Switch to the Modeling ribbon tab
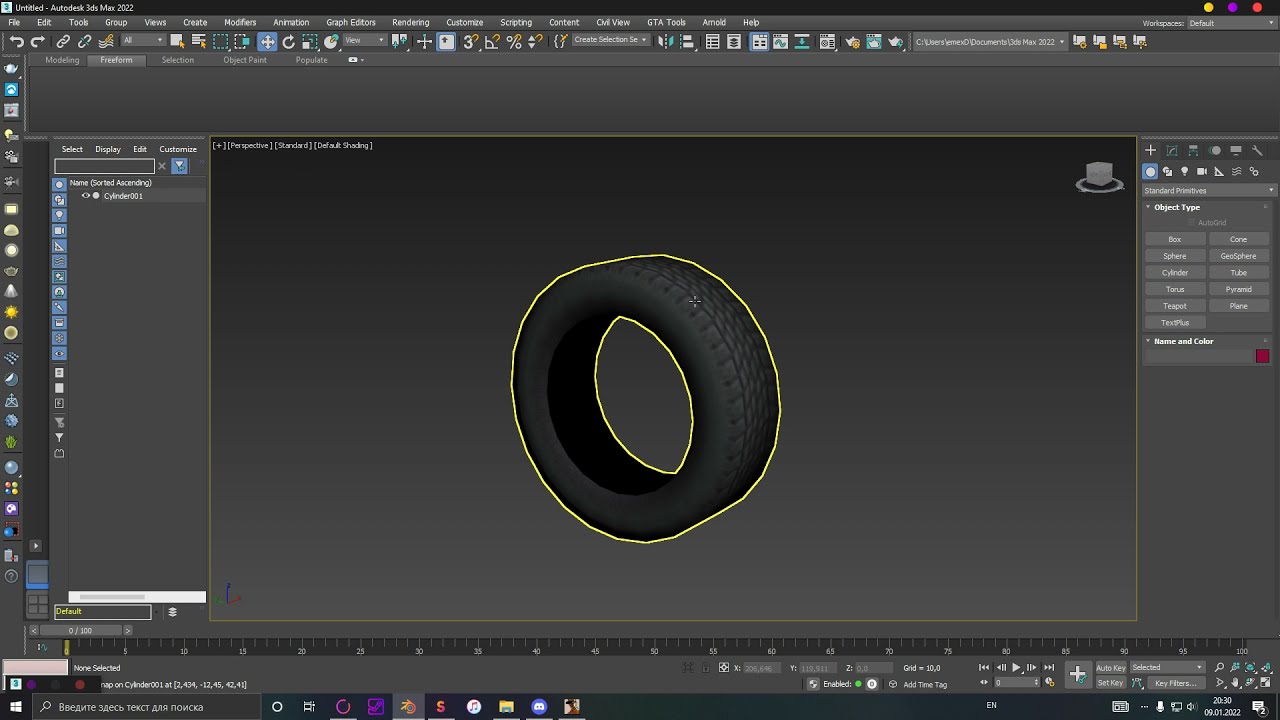Screen dimensions: 1280x720 pyautogui.click(x=62, y=60)
